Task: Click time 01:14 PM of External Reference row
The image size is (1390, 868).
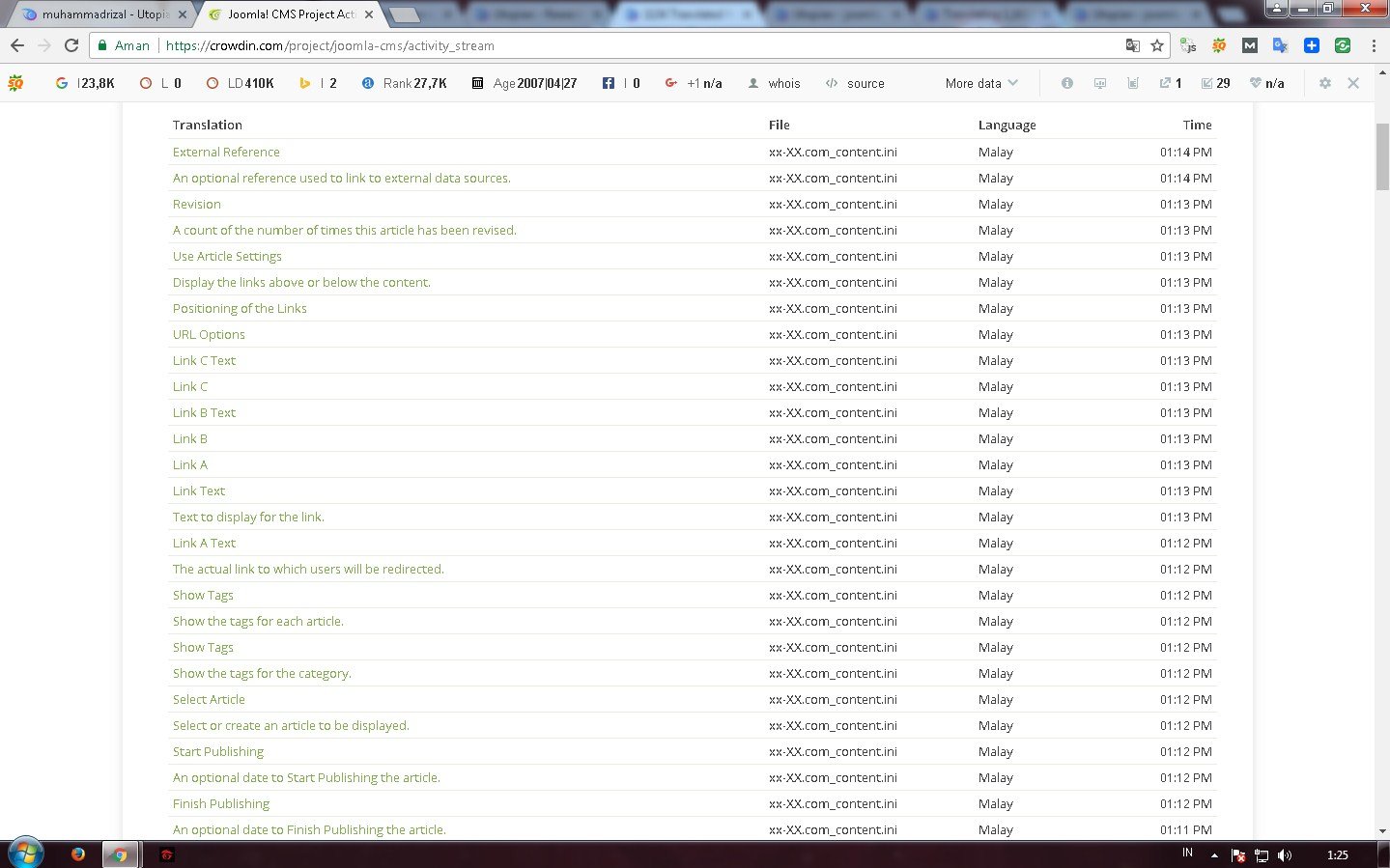Action: (x=1185, y=152)
